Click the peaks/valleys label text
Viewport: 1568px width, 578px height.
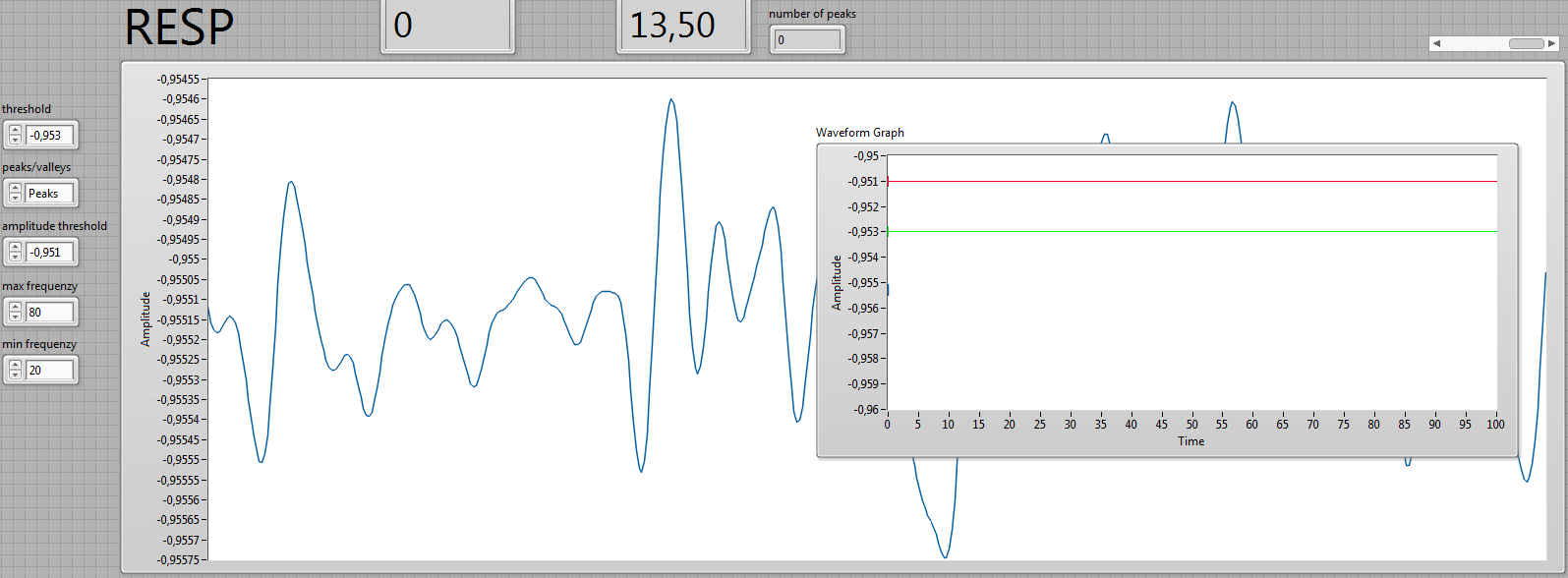point(36,167)
